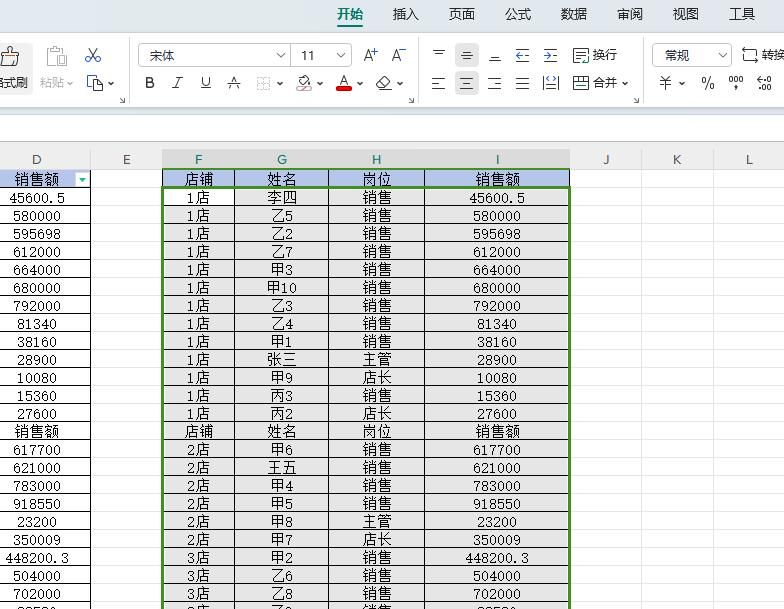Switch to the 开始 tab
Viewport: 784px width, 609px height.
tap(350, 14)
